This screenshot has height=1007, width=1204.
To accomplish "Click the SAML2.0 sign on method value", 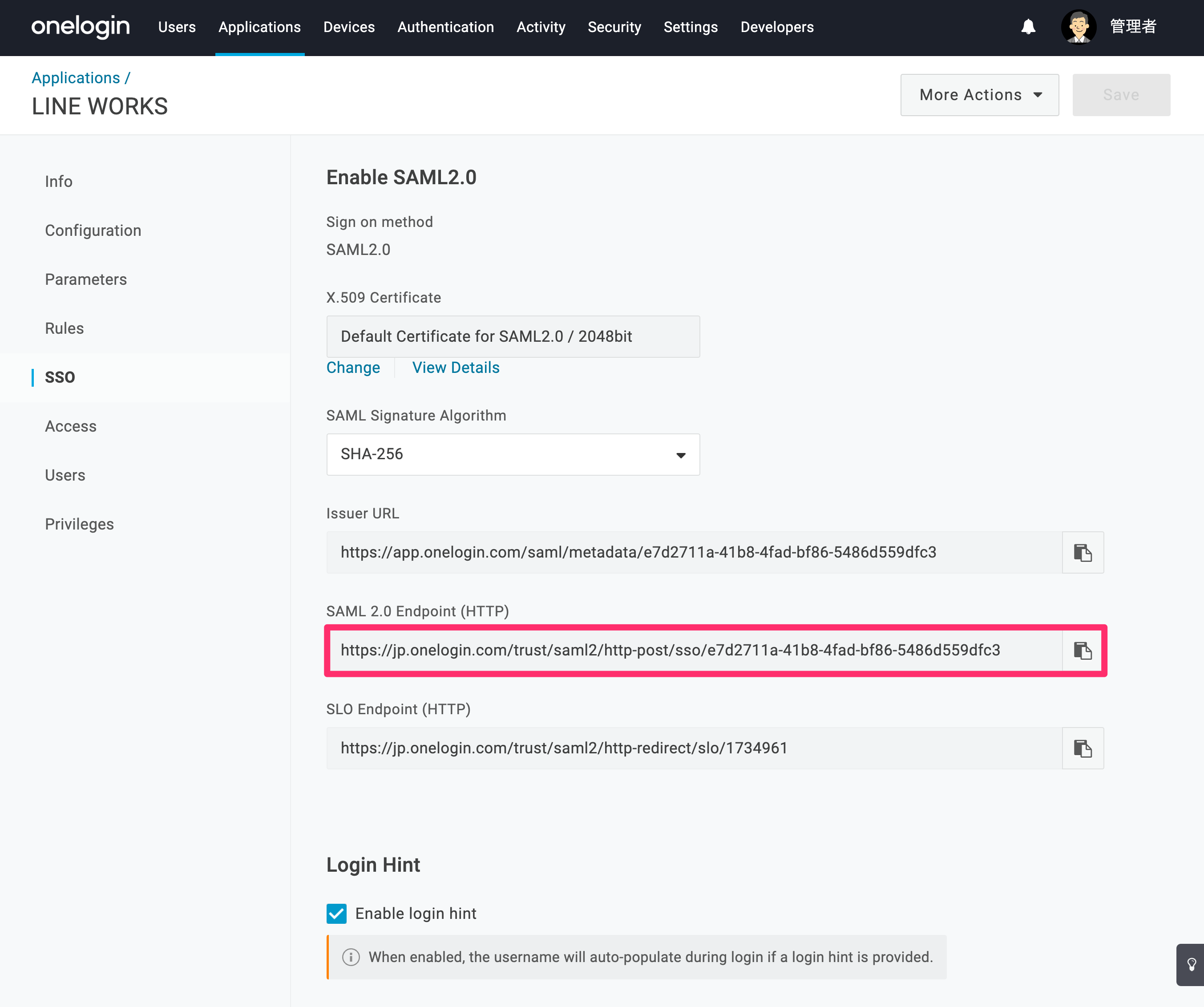I will click(x=358, y=250).
